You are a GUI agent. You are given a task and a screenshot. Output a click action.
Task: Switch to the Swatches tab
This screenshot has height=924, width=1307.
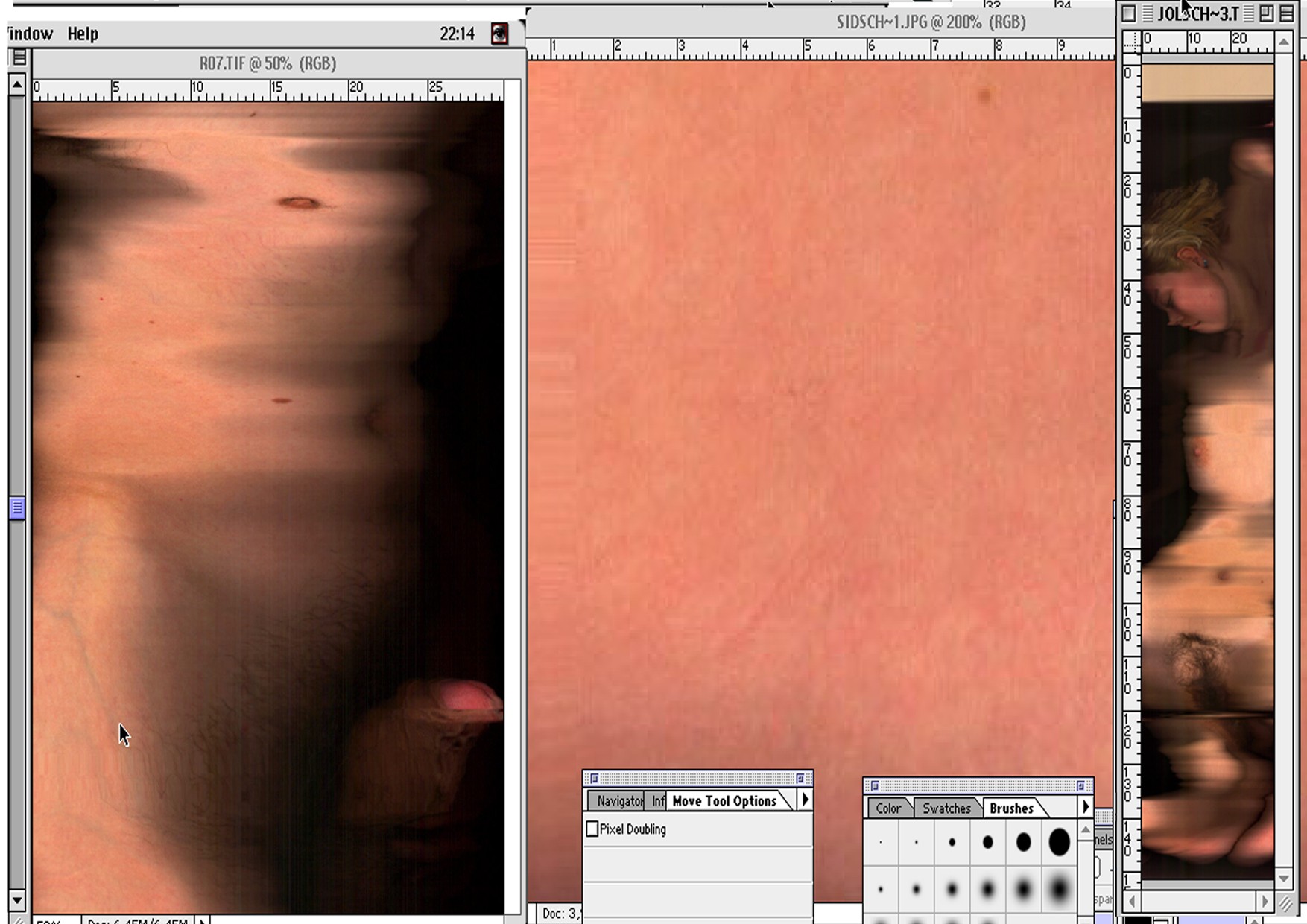[x=946, y=808]
